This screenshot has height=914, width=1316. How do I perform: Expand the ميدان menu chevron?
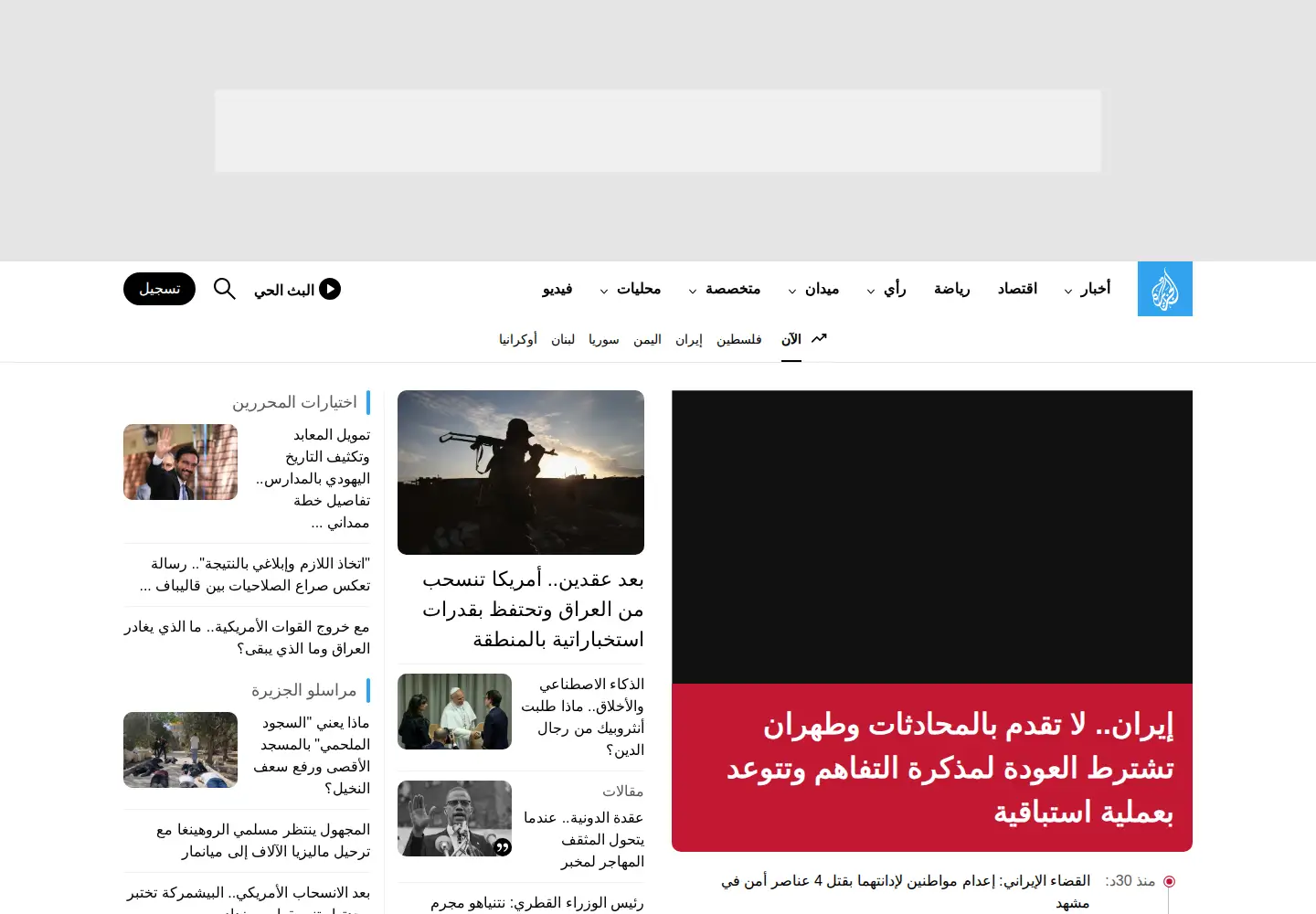coord(792,292)
